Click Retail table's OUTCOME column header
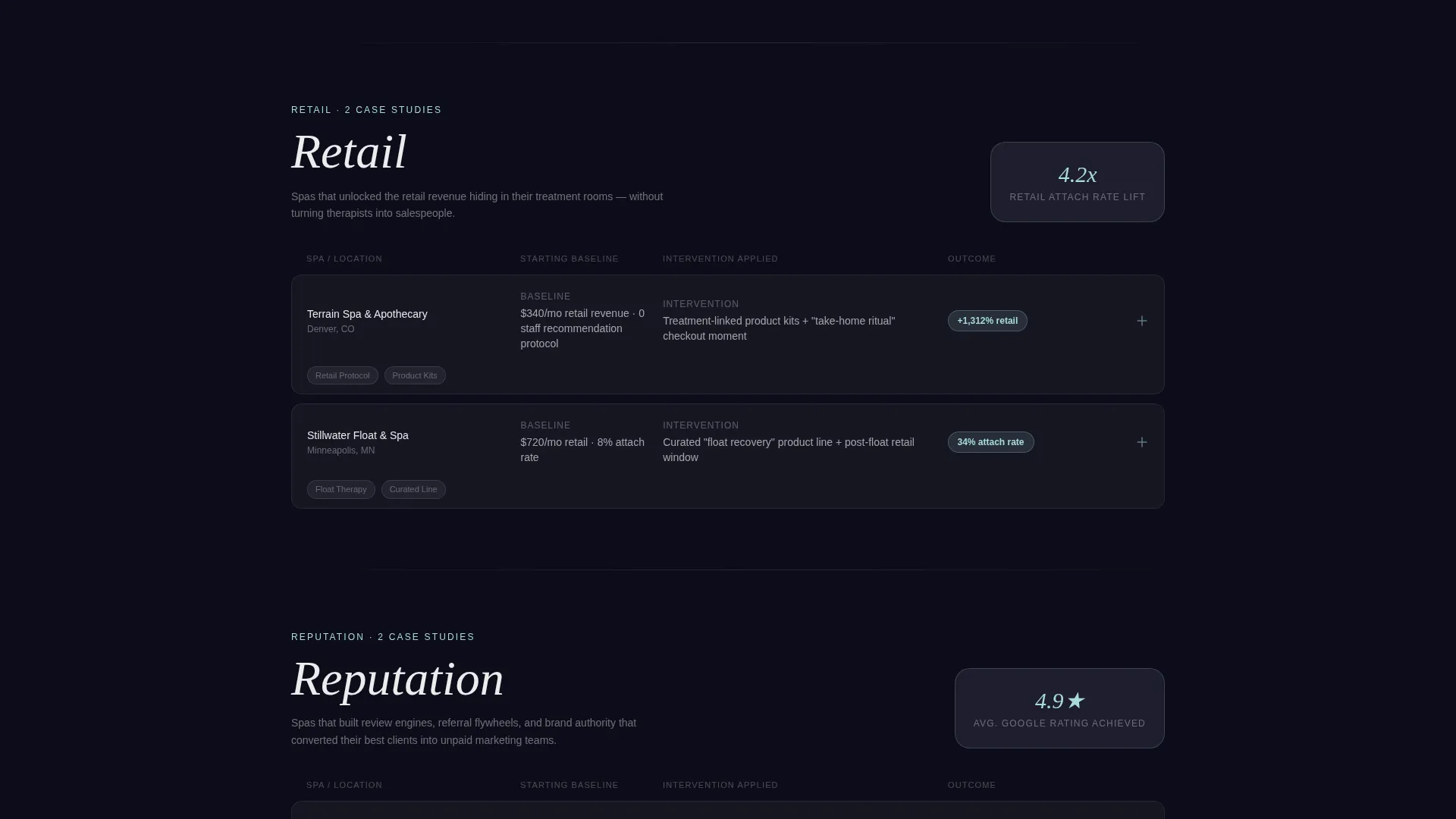This screenshot has width=1456, height=819. pos(971,259)
